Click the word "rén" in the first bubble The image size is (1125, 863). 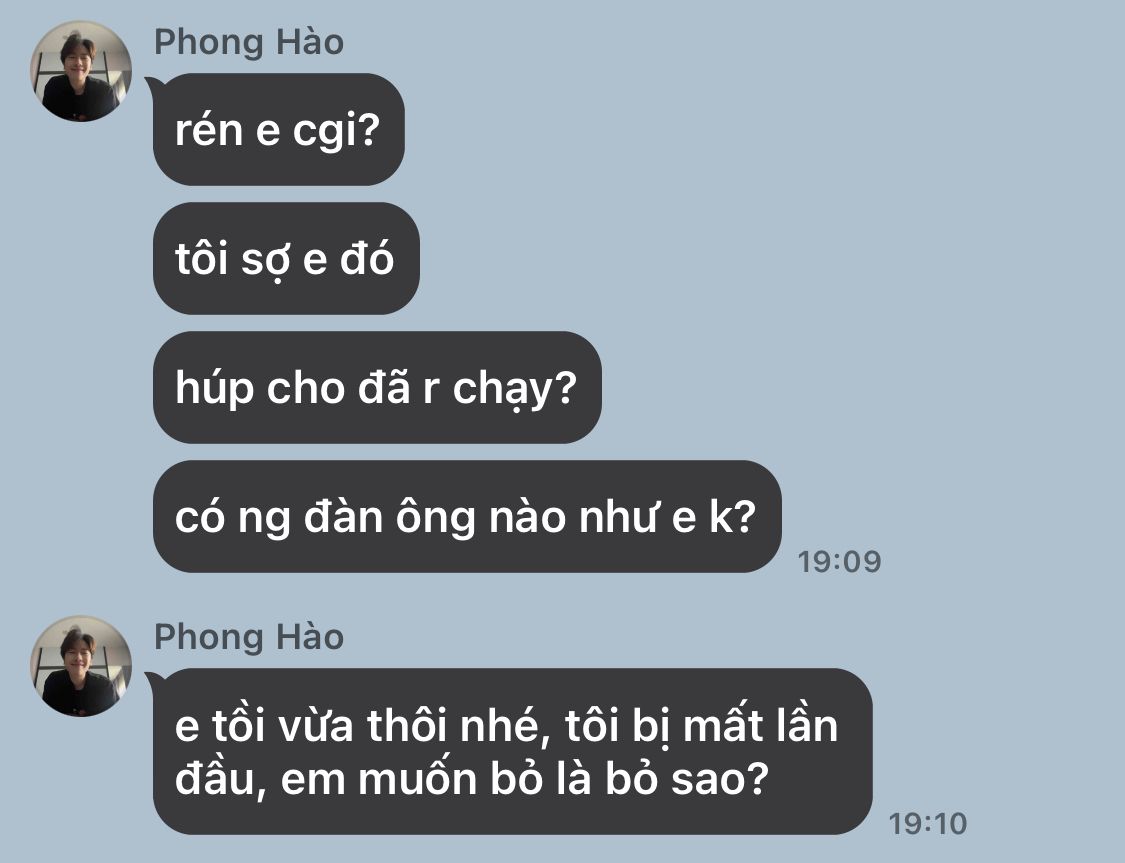click(x=209, y=130)
